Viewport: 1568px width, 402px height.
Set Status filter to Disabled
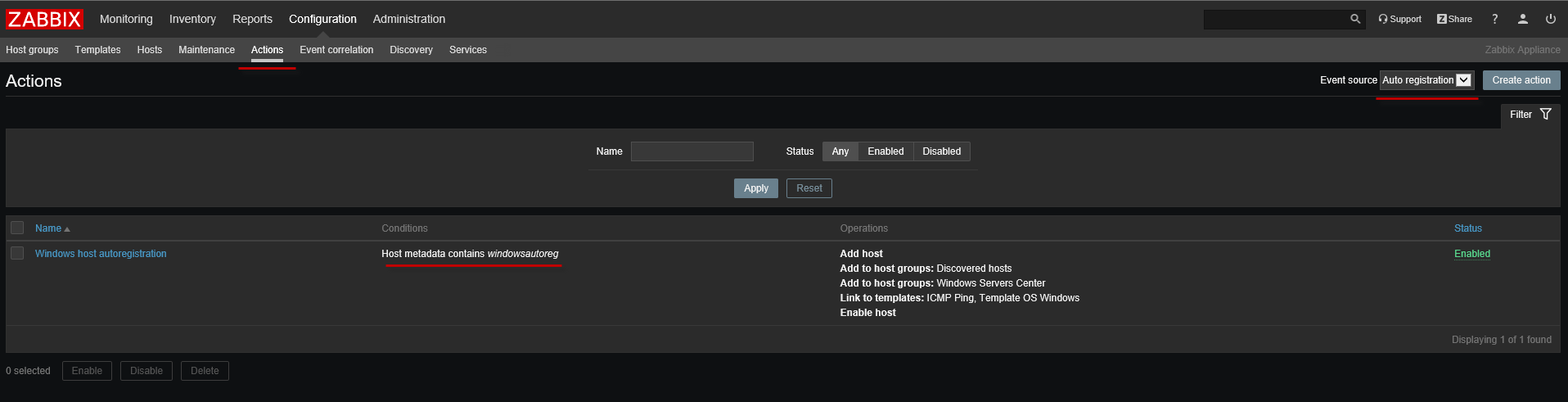pyautogui.click(x=941, y=151)
